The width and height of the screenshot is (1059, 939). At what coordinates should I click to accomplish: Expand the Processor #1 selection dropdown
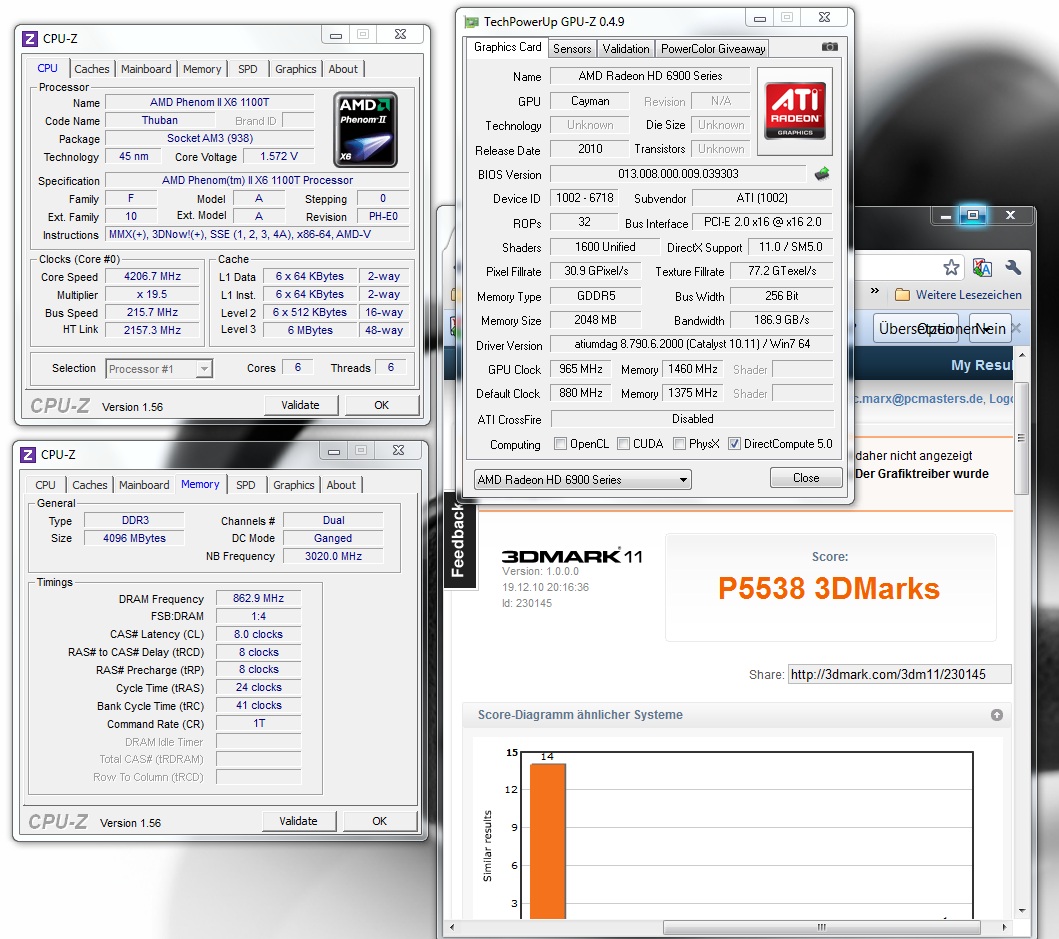pos(159,369)
